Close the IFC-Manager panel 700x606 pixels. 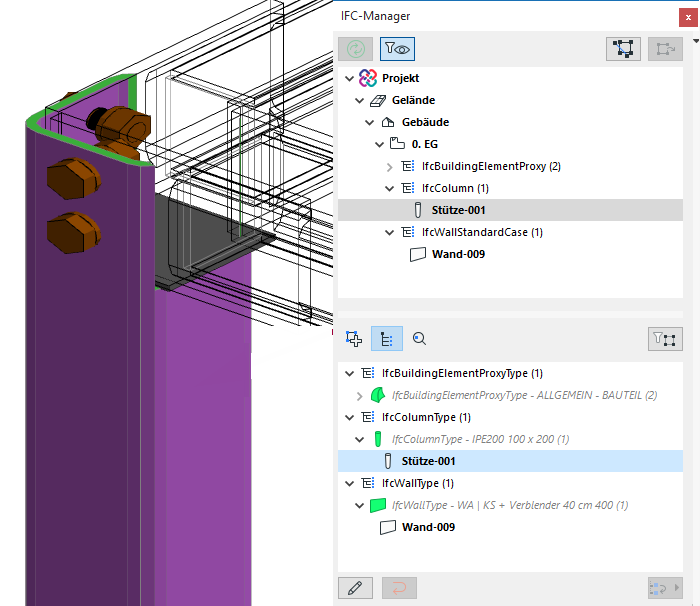pyautogui.click(x=688, y=18)
